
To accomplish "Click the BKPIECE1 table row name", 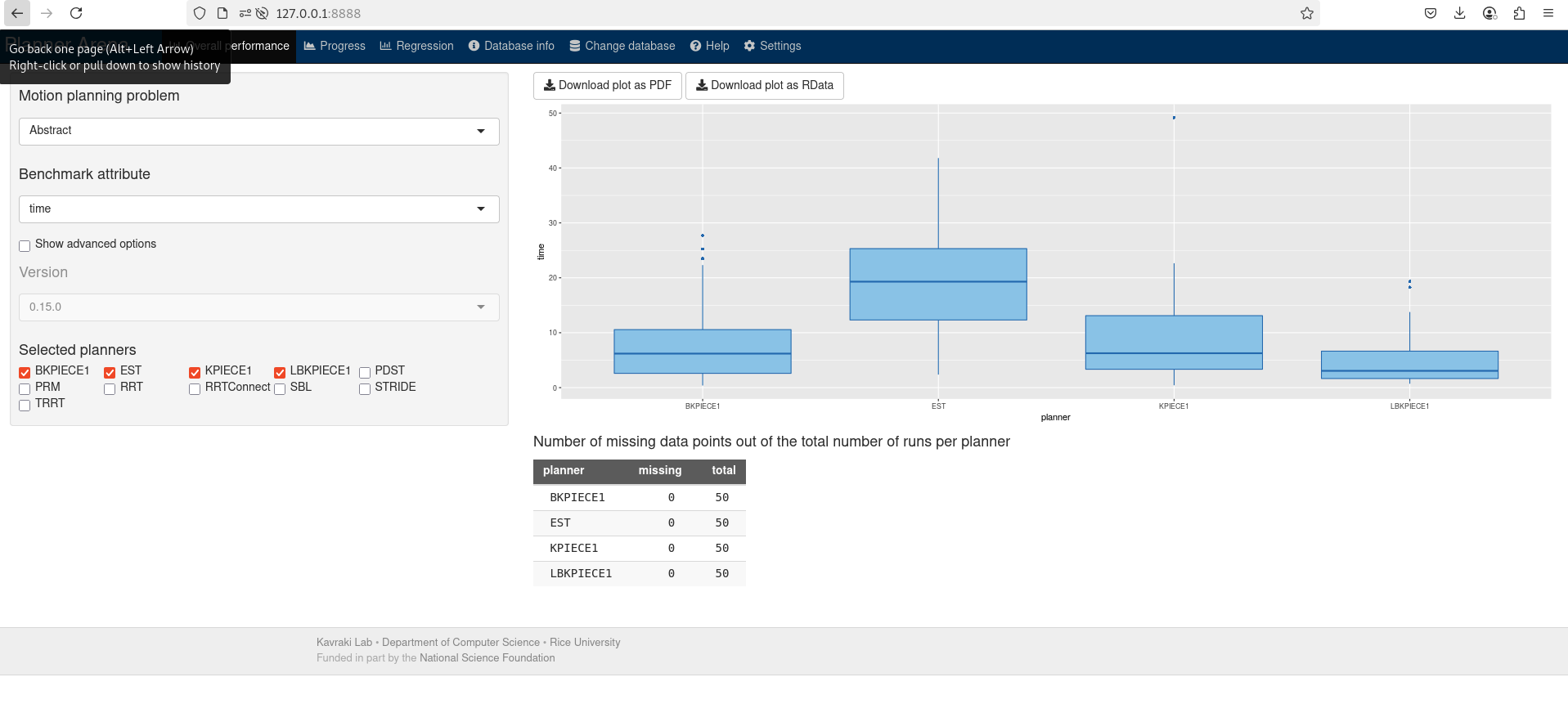I will [577, 498].
